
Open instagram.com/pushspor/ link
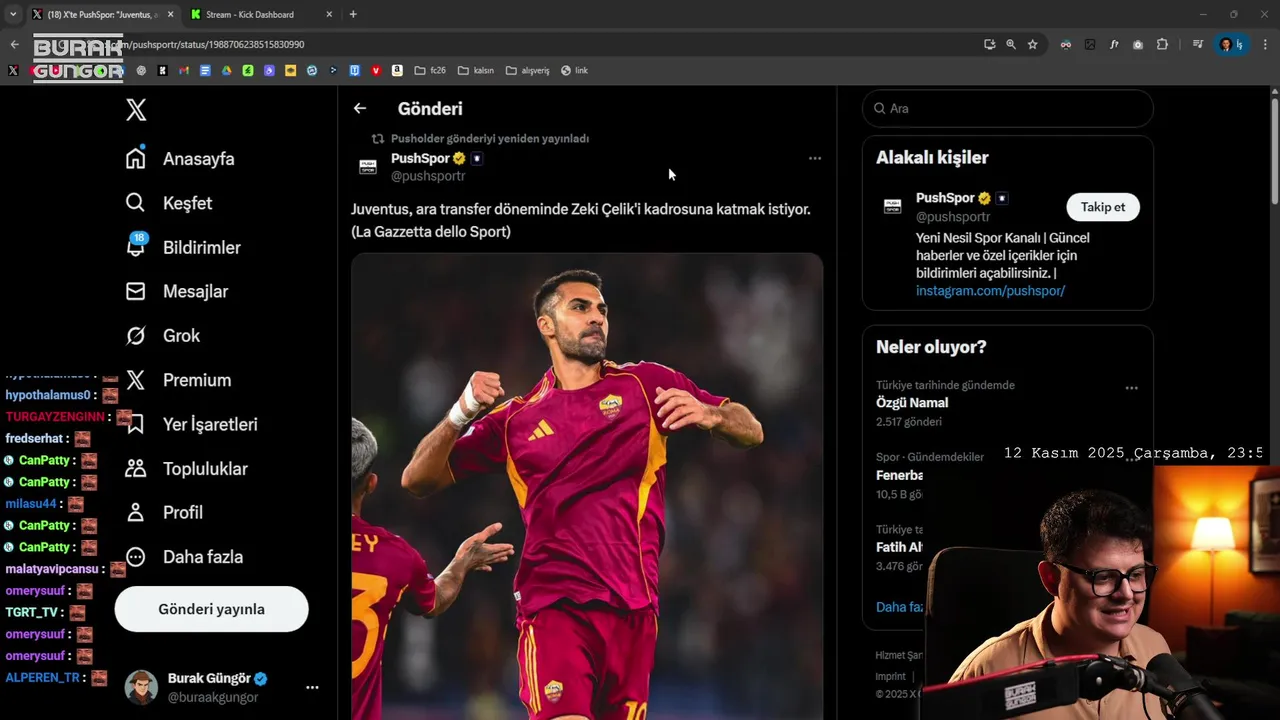[x=990, y=290]
